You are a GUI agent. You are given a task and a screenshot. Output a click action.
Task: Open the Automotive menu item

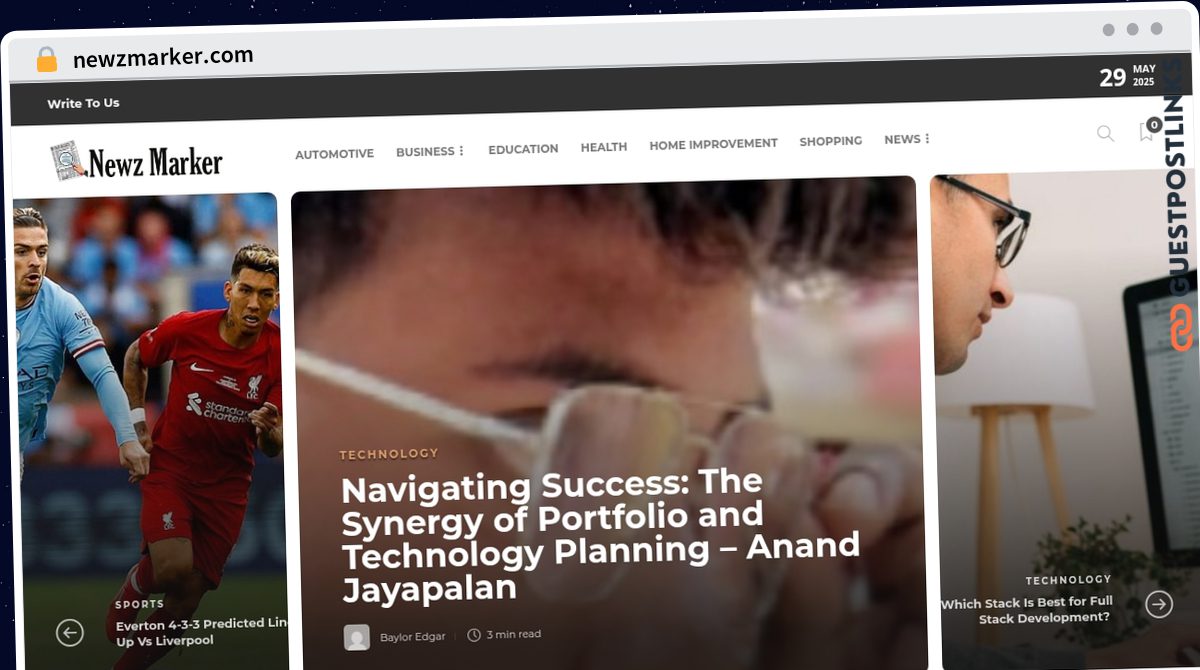(334, 153)
